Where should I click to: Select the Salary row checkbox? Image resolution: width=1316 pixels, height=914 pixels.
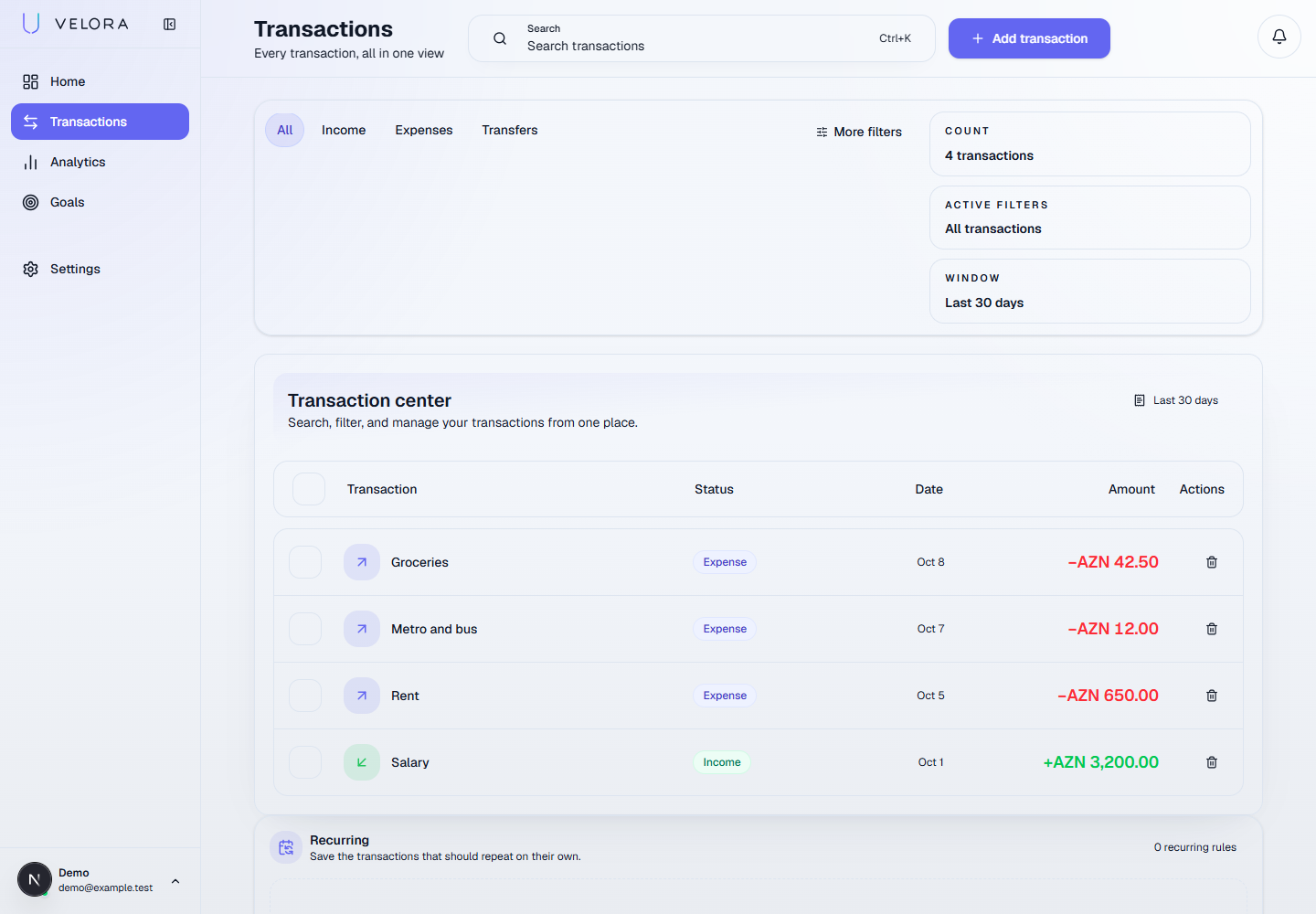[x=305, y=762]
